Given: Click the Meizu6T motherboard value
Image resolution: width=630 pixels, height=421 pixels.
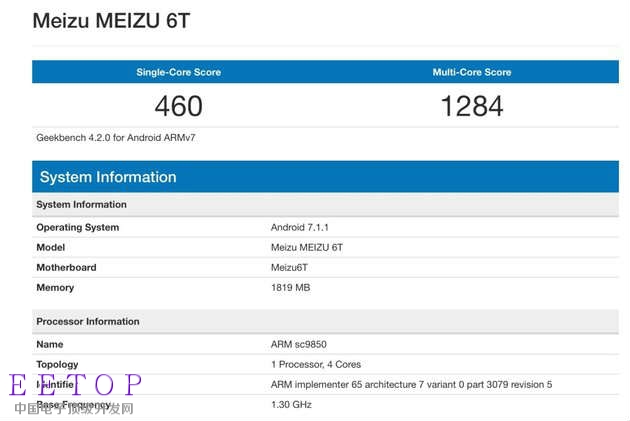Looking at the screenshot, I should coord(289,268).
